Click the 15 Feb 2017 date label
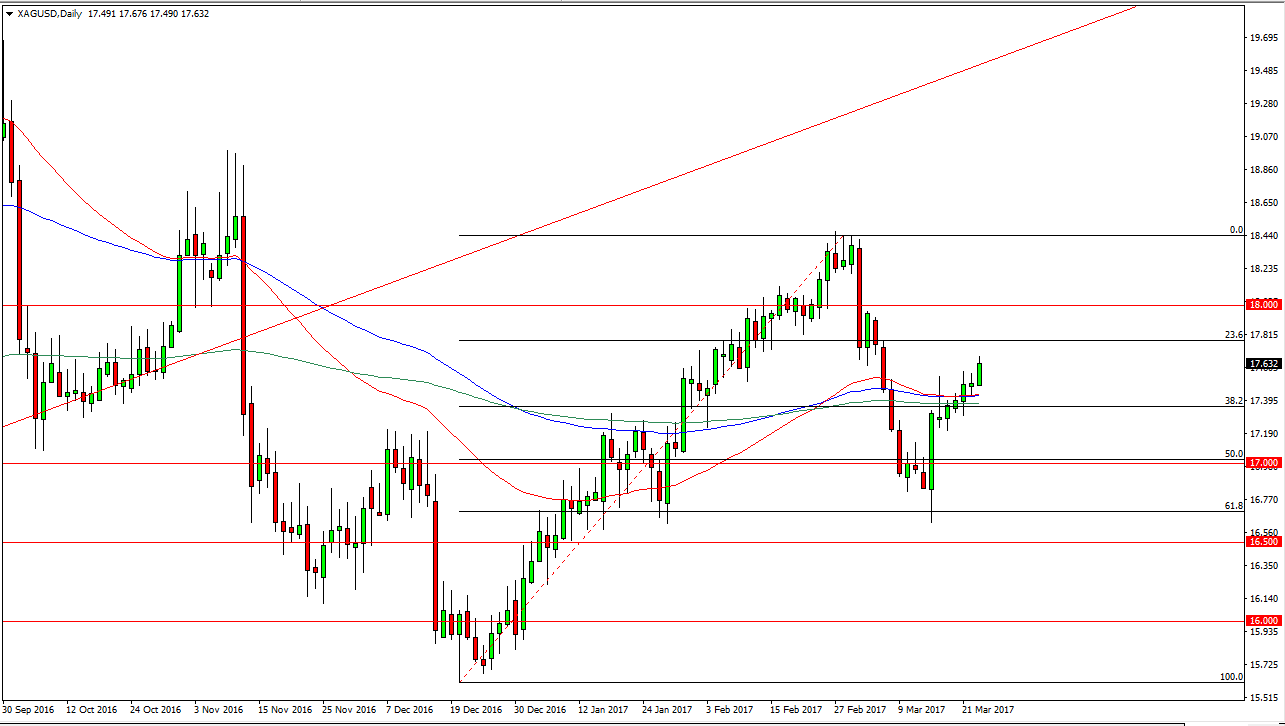 796,709
